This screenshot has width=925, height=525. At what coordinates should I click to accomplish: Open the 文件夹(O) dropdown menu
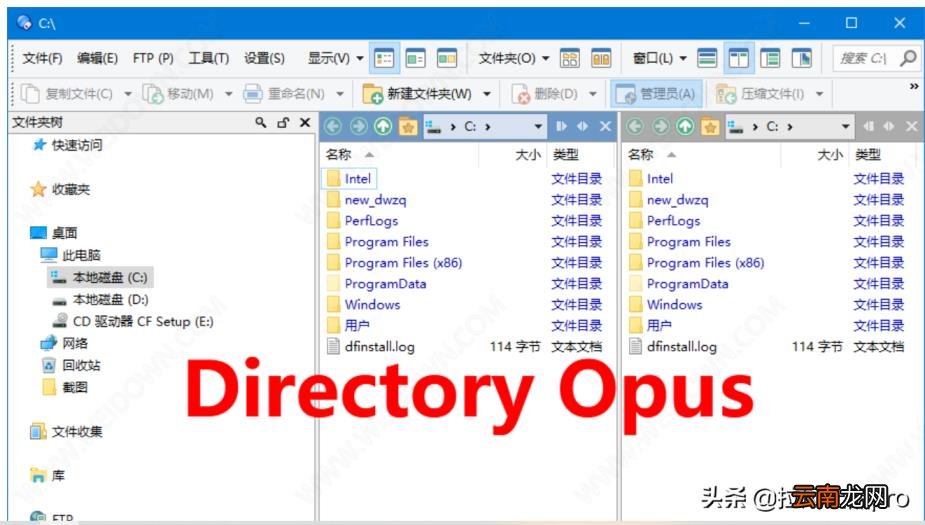[513, 58]
